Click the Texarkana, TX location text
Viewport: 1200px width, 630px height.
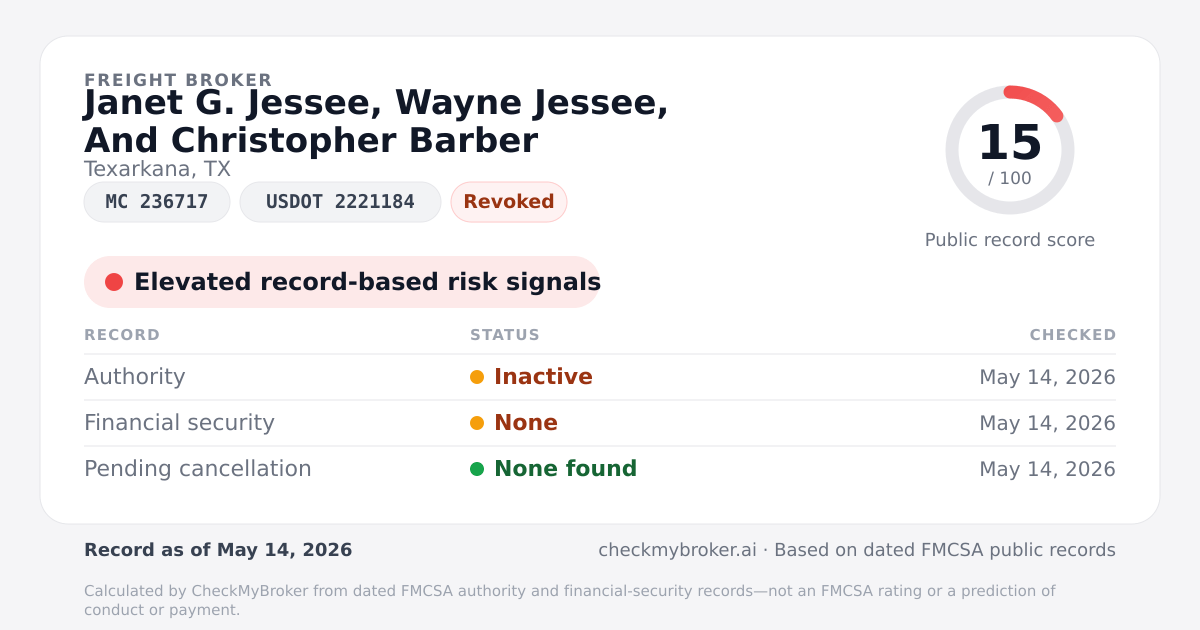(157, 169)
